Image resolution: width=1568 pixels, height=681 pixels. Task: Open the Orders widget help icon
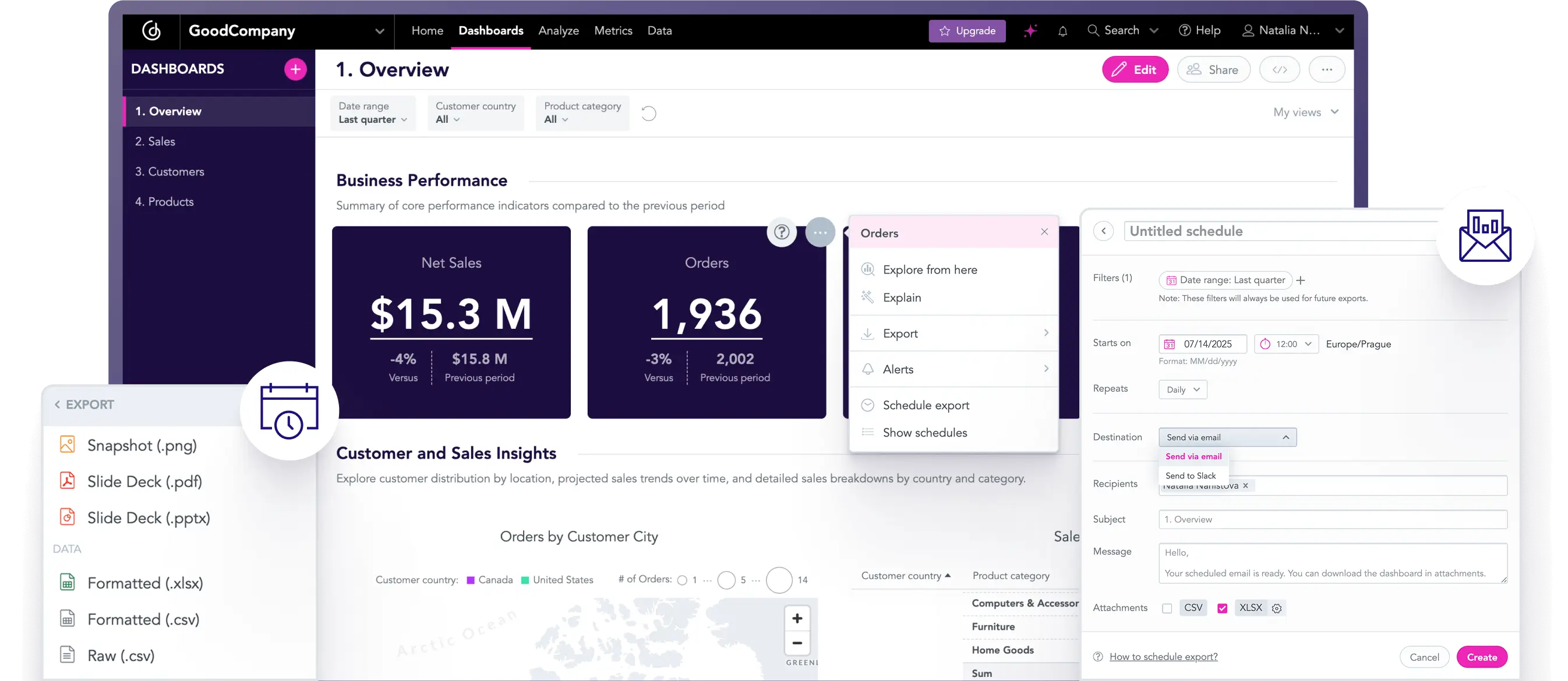click(x=782, y=232)
